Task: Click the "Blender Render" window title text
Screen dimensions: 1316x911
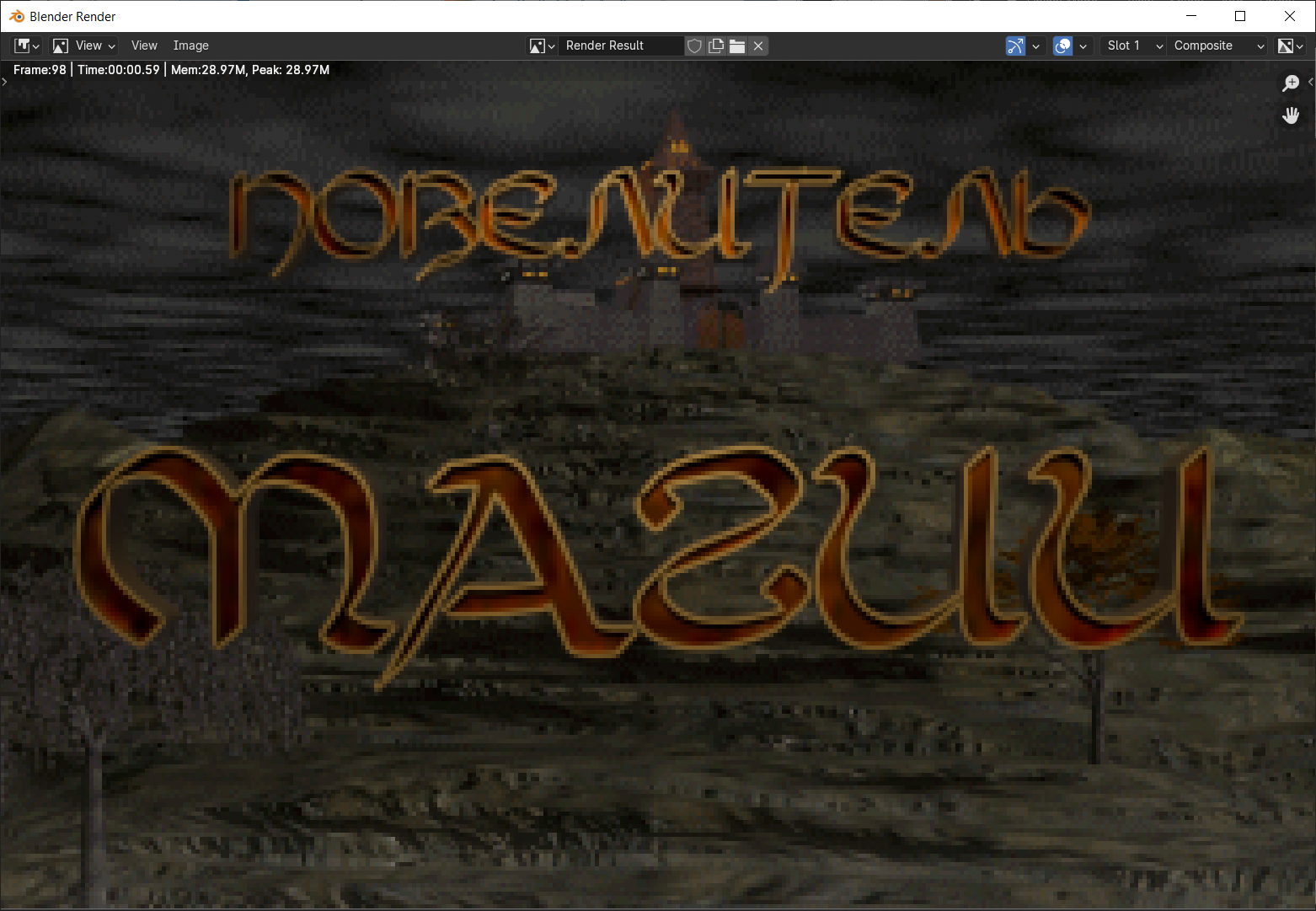Action: click(x=72, y=17)
